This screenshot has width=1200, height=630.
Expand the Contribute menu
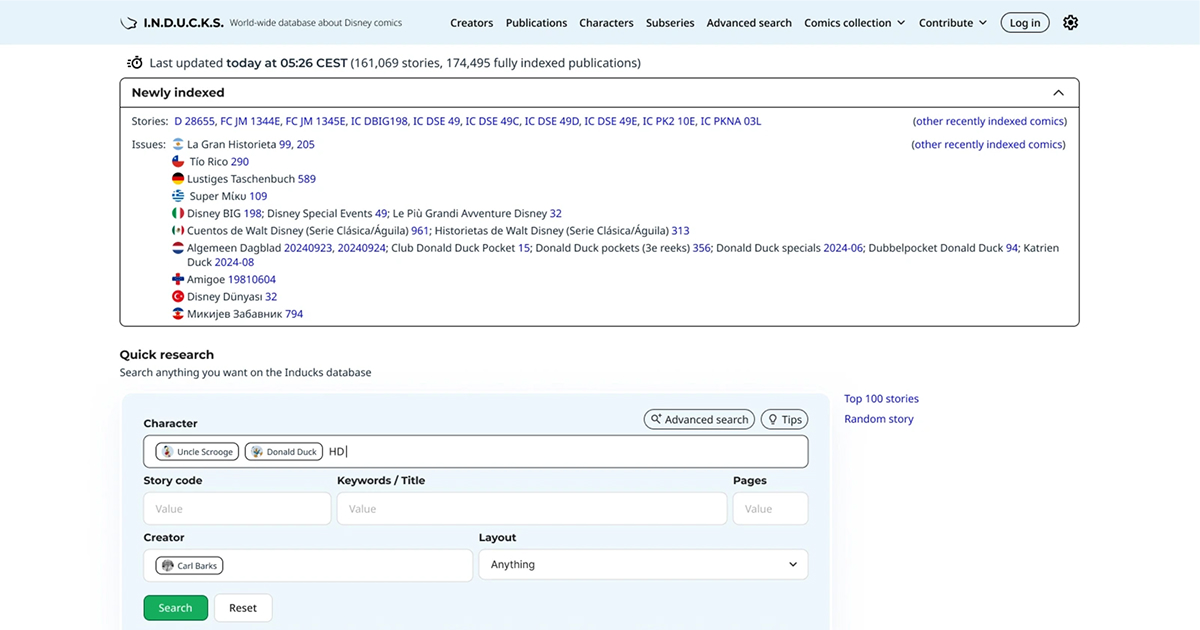coord(952,23)
